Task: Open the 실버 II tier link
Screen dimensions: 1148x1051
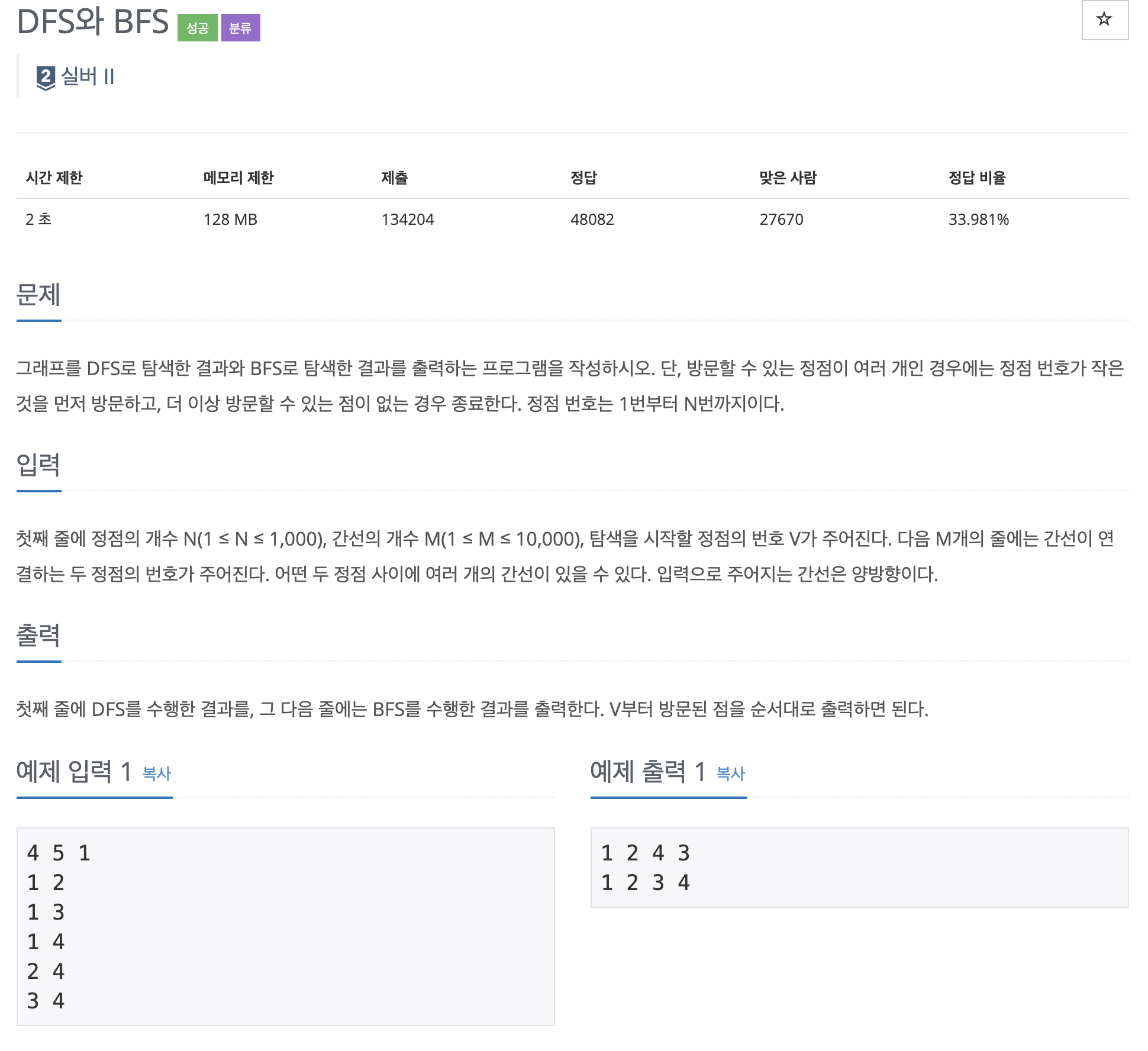Action: pos(88,76)
